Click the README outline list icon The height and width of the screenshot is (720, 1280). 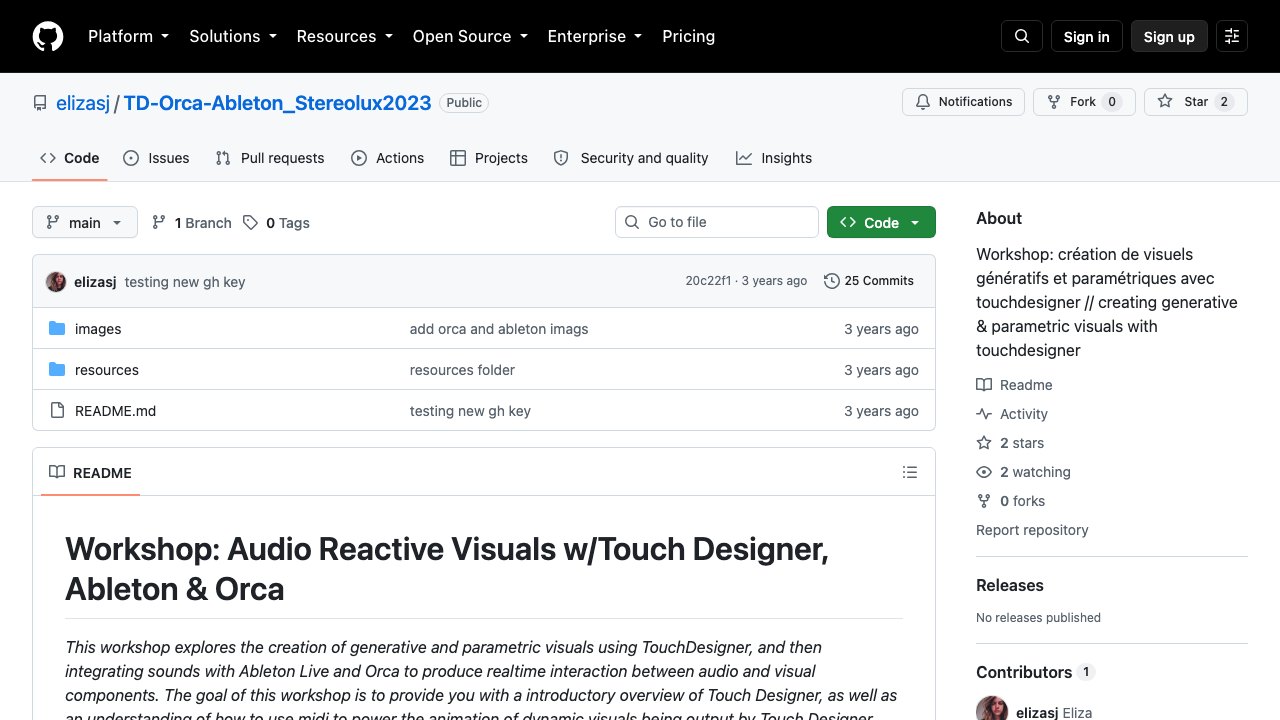pyautogui.click(x=910, y=472)
